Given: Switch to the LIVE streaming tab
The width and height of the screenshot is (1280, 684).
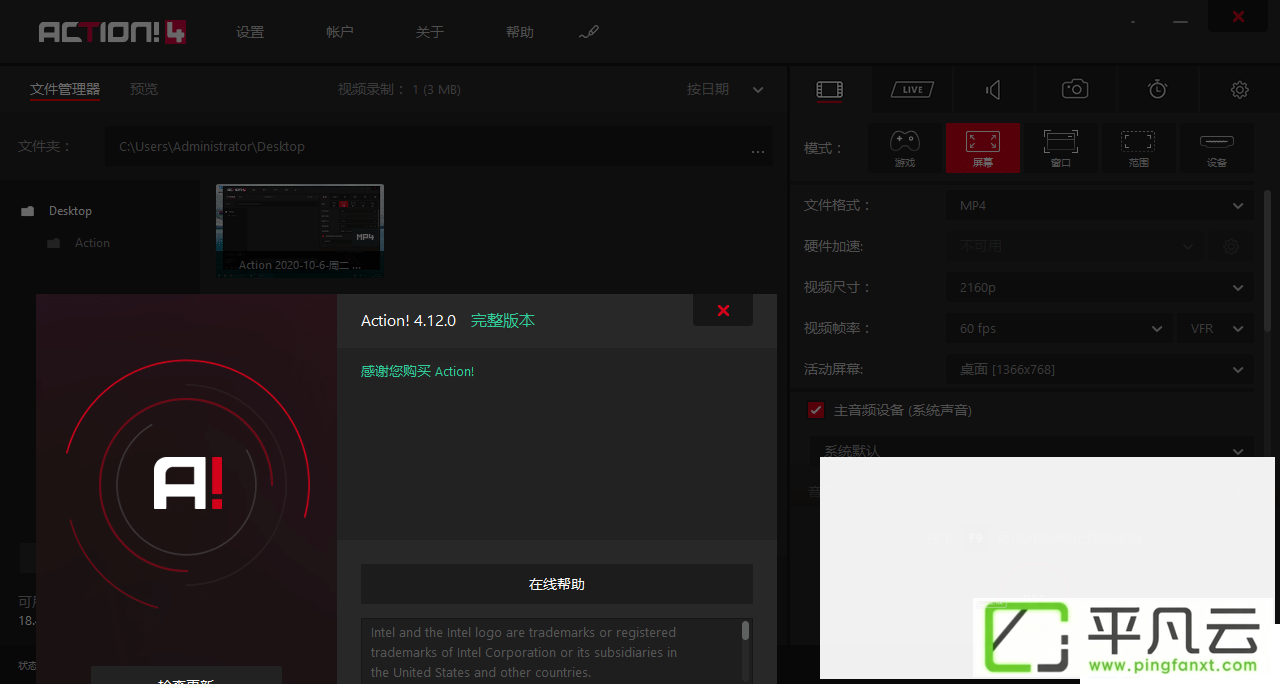Looking at the screenshot, I should tap(912, 90).
